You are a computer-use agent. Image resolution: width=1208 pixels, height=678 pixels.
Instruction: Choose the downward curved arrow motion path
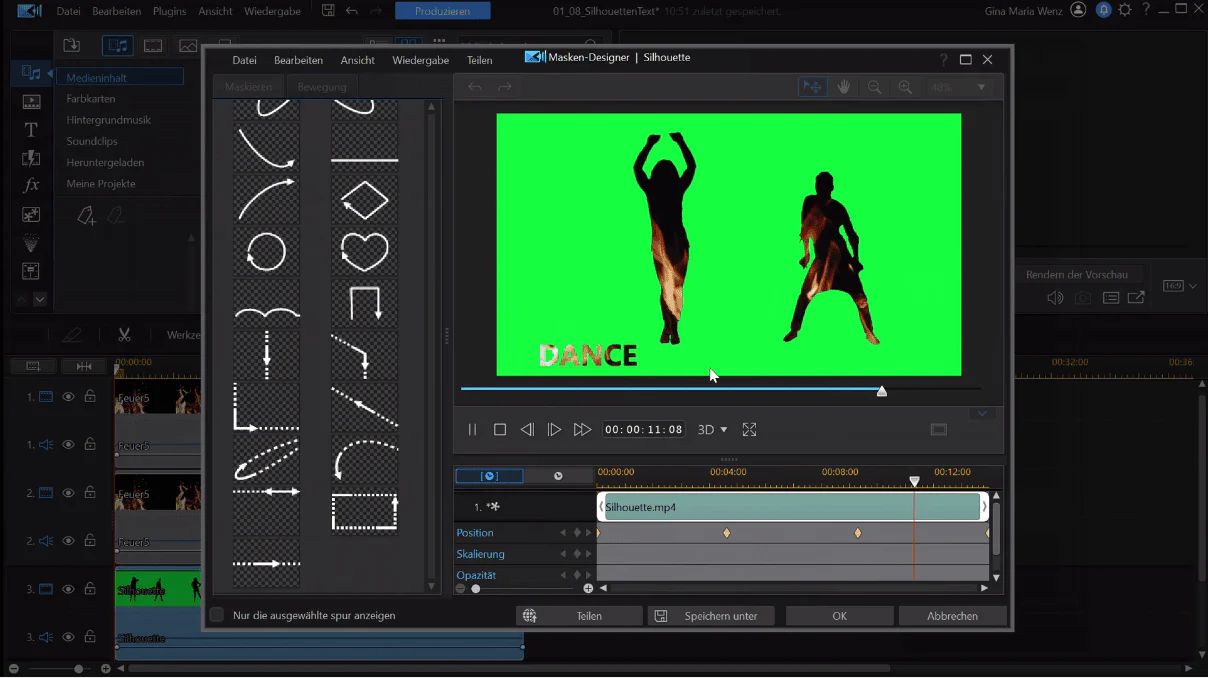point(266,148)
